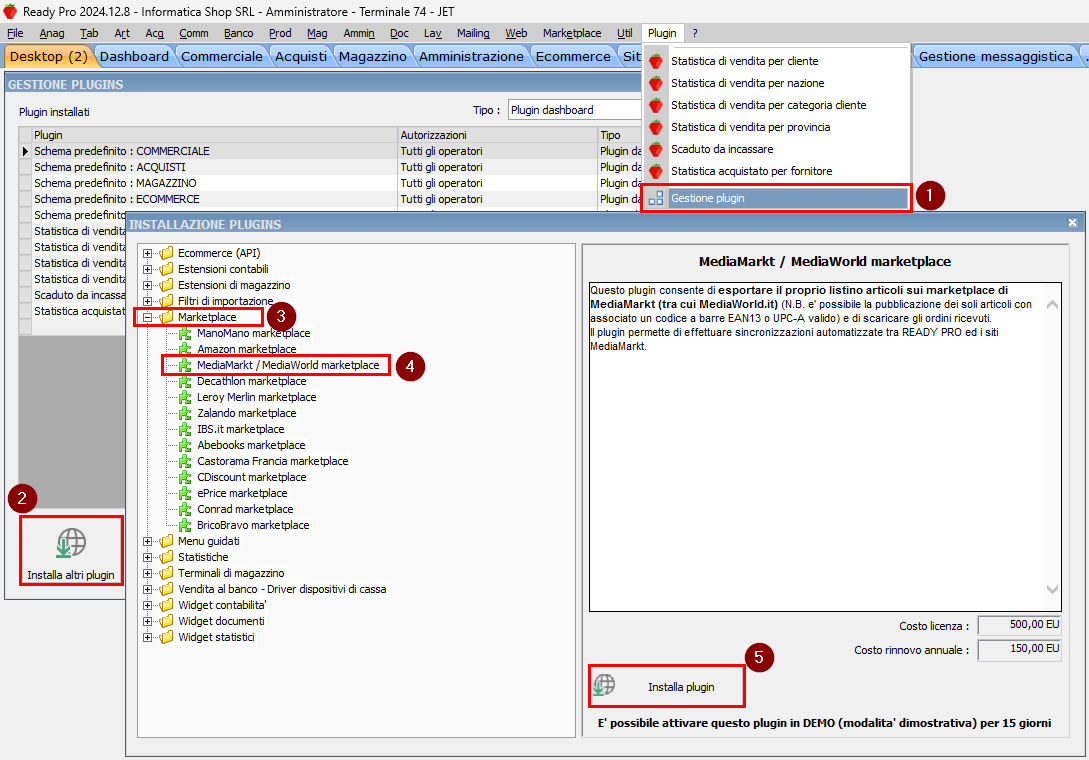
Task: Click the puzzle icon of Decathlon marketplace
Action: click(x=185, y=381)
